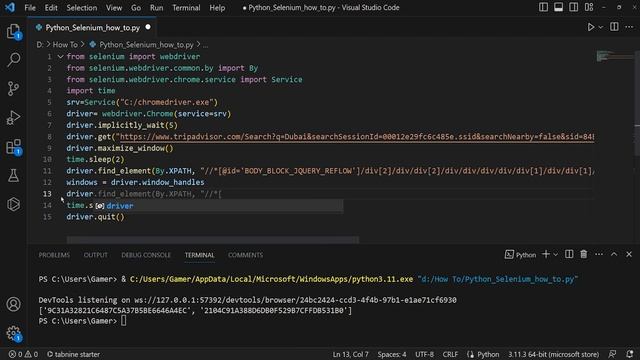Create a new terminal with plus icon

(546, 254)
